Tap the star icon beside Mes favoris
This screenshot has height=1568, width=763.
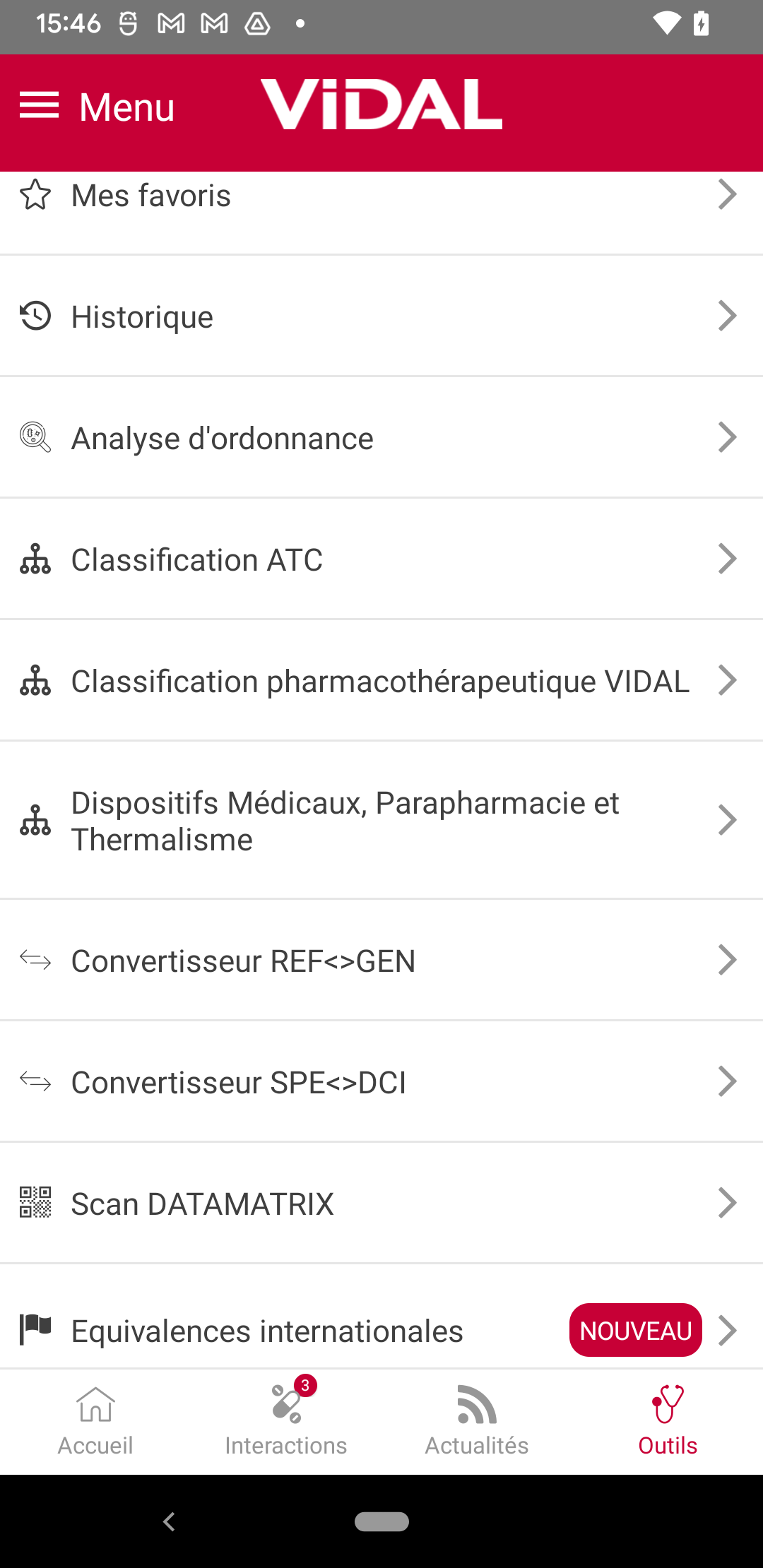coord(35,195)
